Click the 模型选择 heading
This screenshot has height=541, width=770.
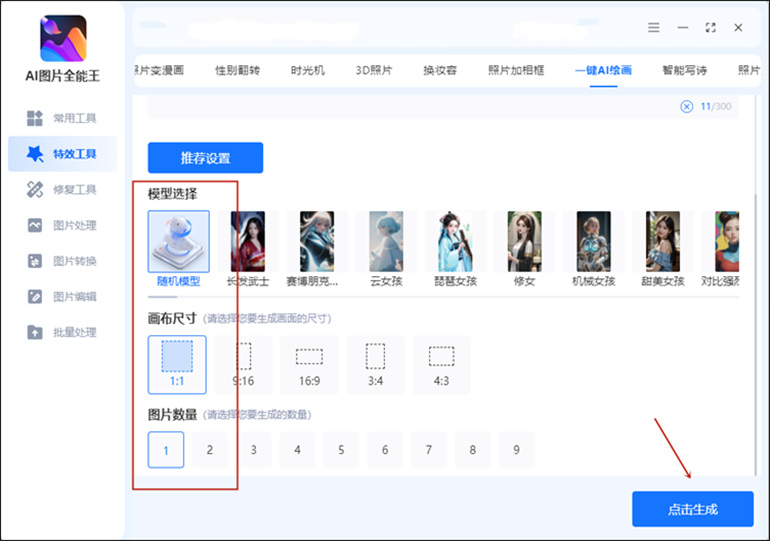[172, 194]
